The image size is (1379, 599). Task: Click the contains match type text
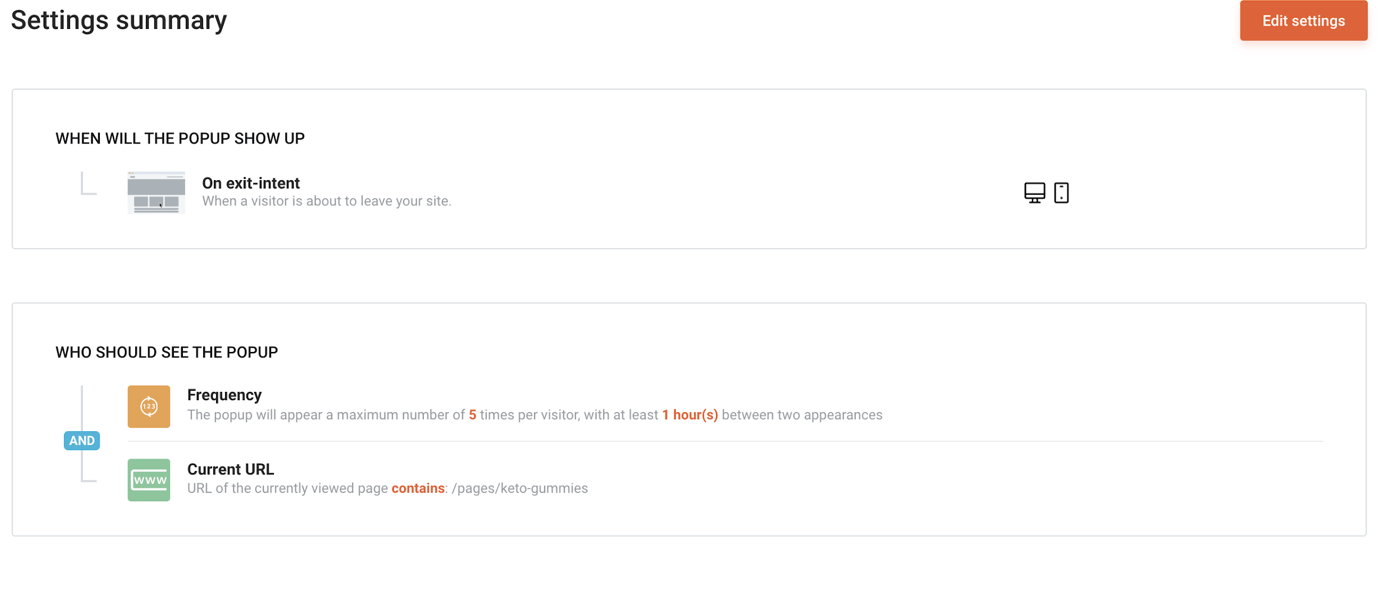click(418, 488)
